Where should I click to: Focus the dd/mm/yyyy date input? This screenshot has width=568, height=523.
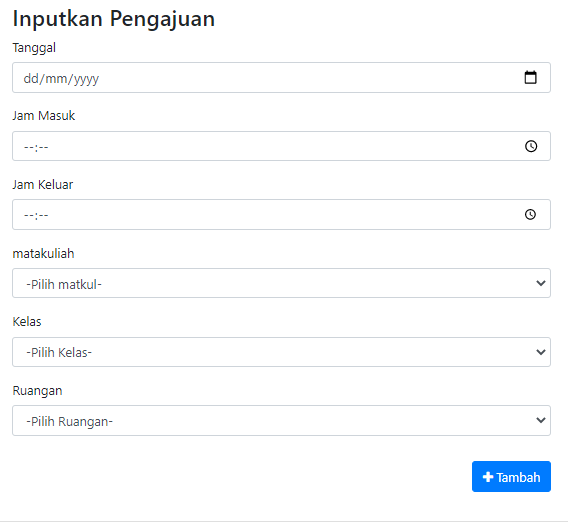click(281, 78)
